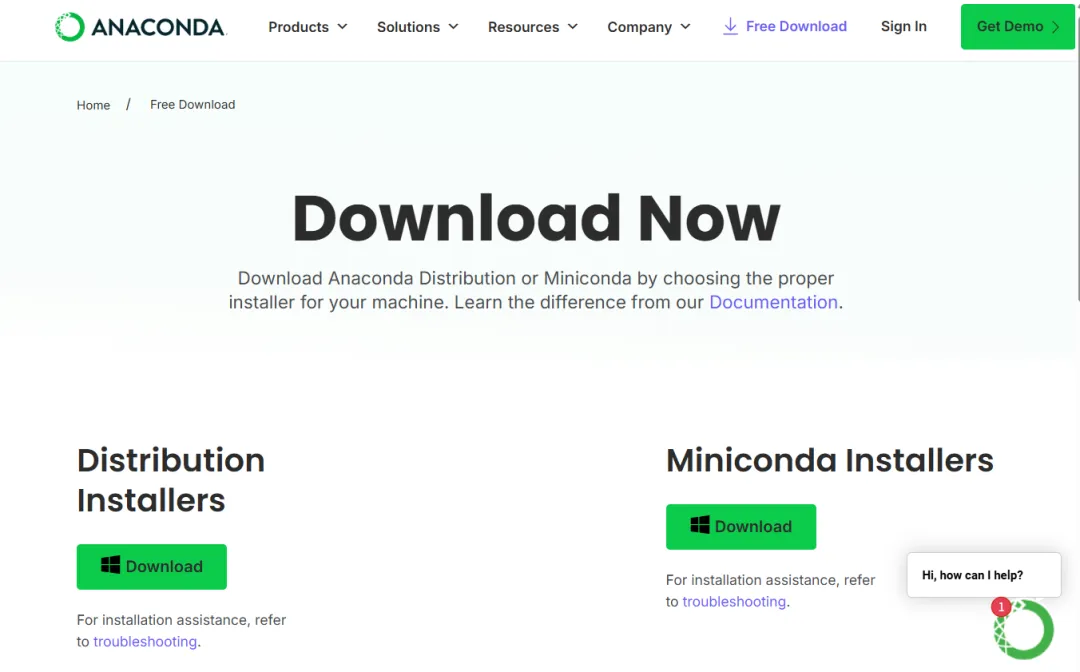This screenshot has height=672, width=1080.
Task: Click the Free Download header link
Action: click(x=785, y=26)
